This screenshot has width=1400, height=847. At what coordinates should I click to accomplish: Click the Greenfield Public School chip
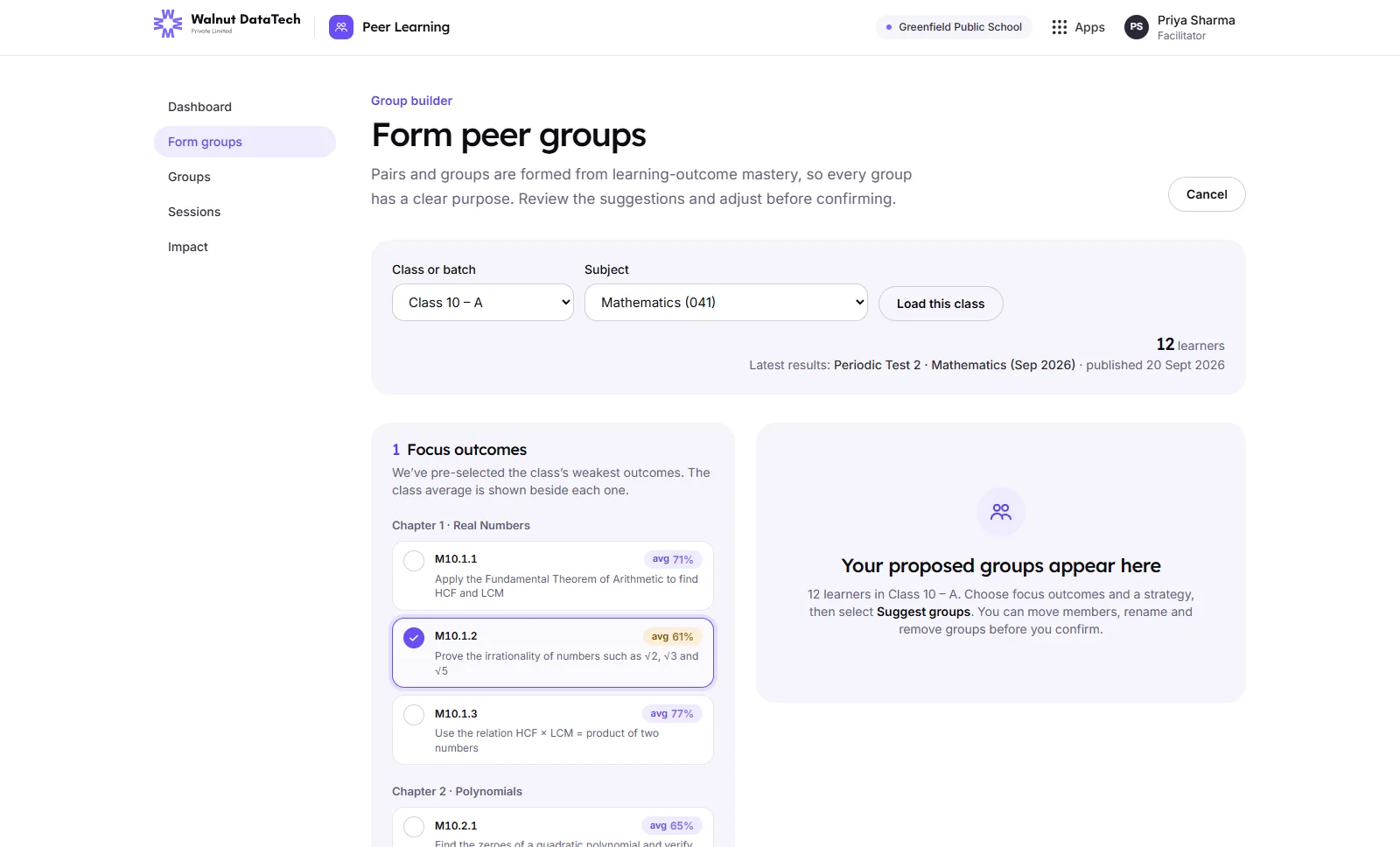coord(954,27)
